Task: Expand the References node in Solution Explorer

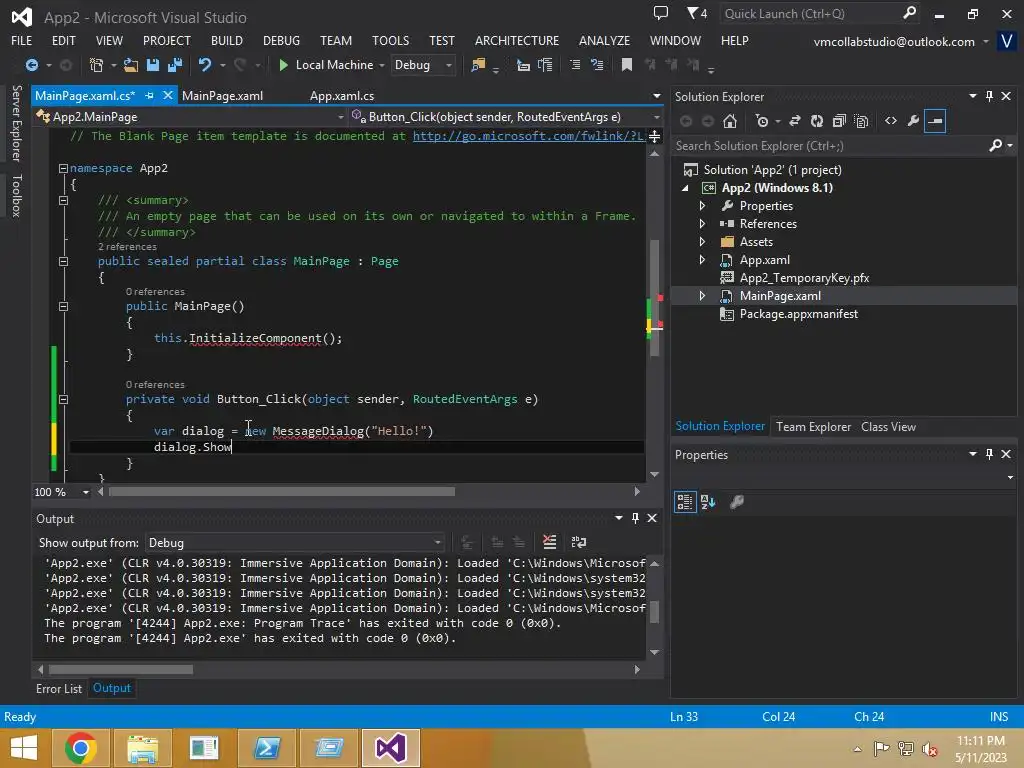Action: click(703, 224)
